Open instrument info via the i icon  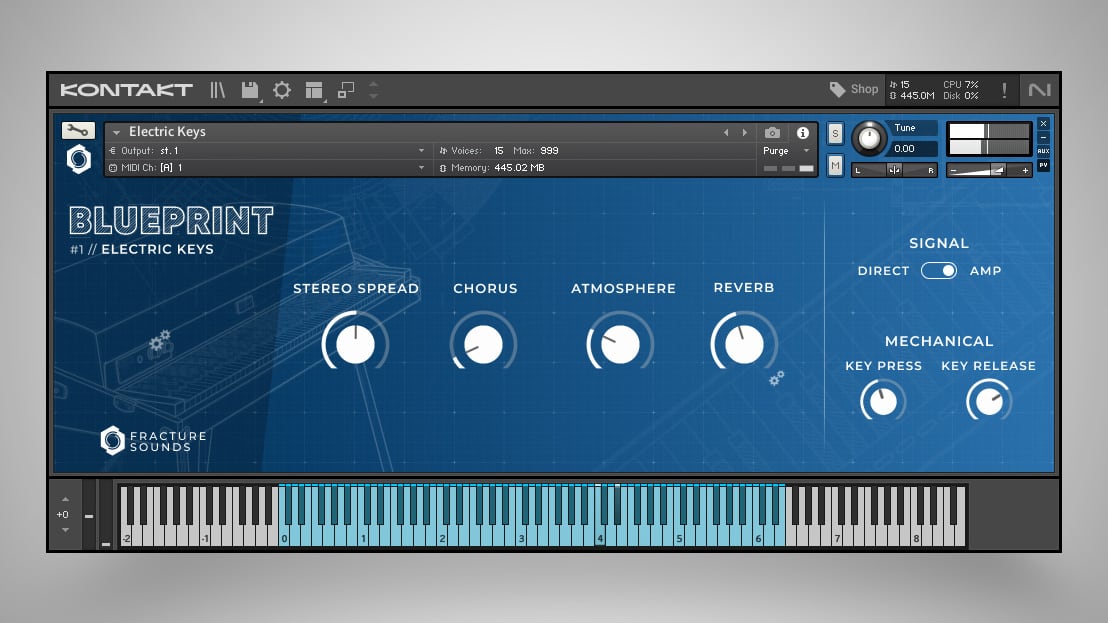tap(802, 132)
